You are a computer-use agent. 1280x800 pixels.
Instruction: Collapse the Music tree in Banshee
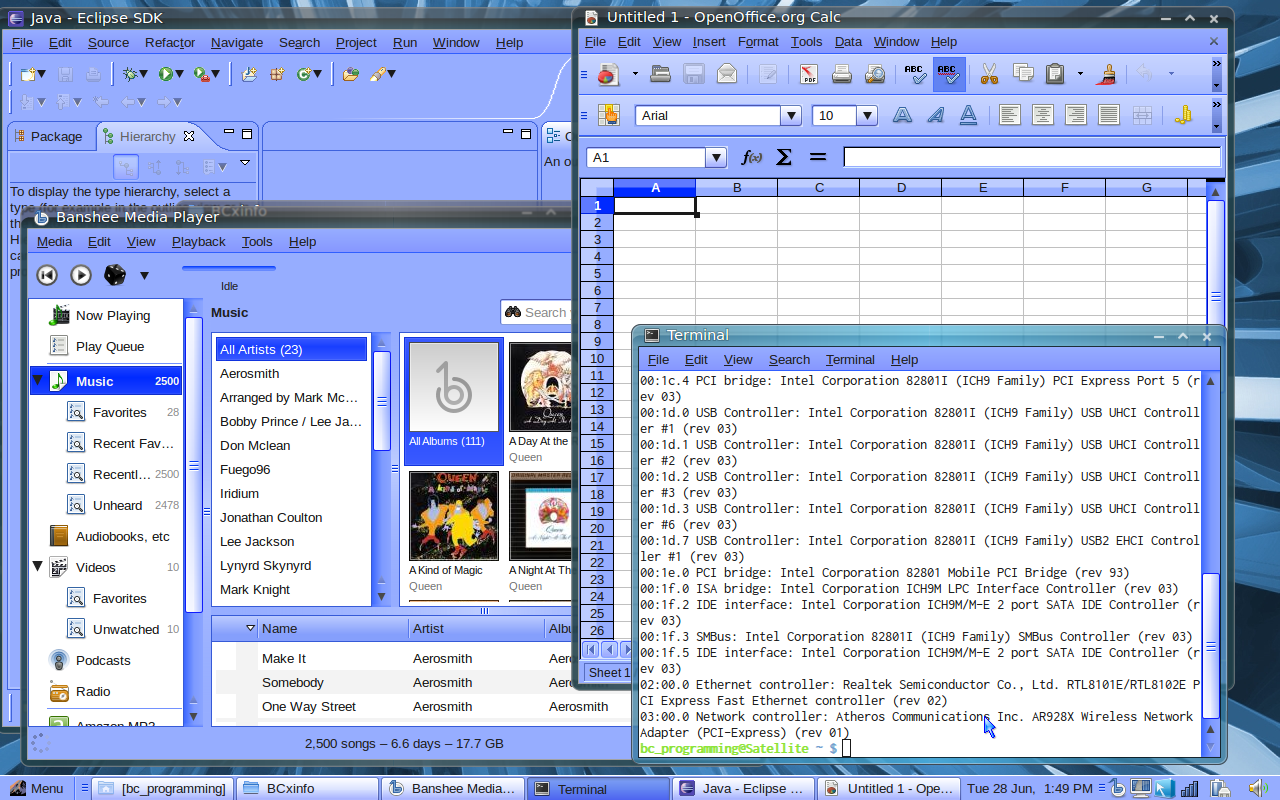[x=38, y=381]
